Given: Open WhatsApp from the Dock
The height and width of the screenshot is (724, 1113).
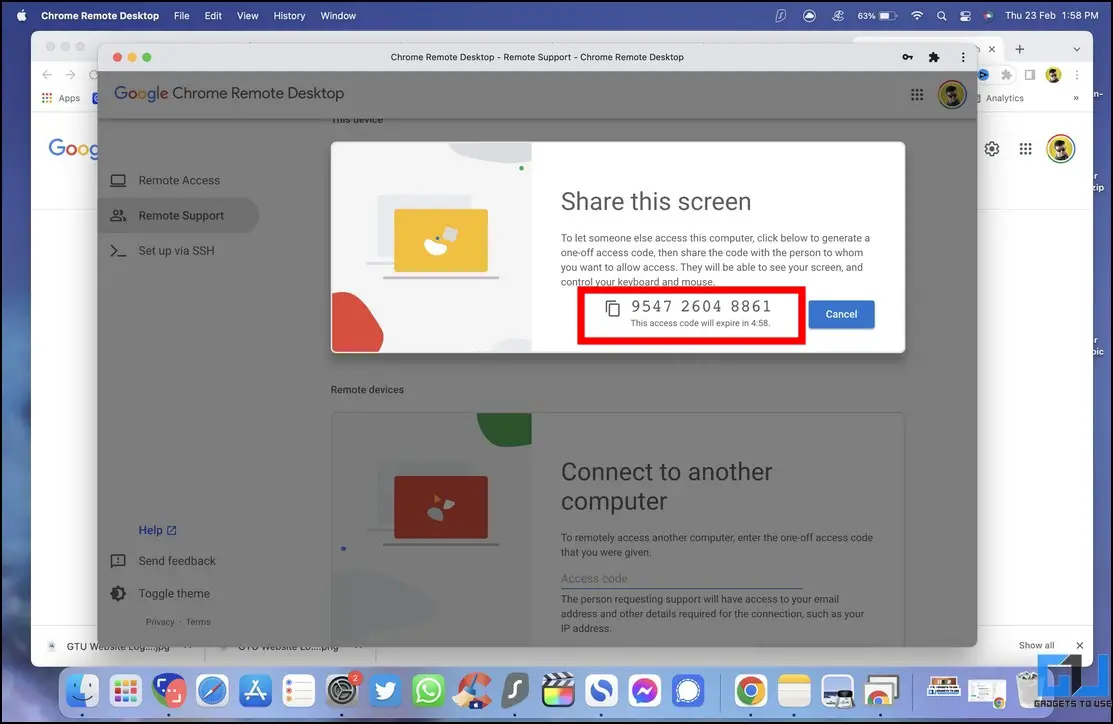Looking at the screenshot, I should [x=429, y=691].
